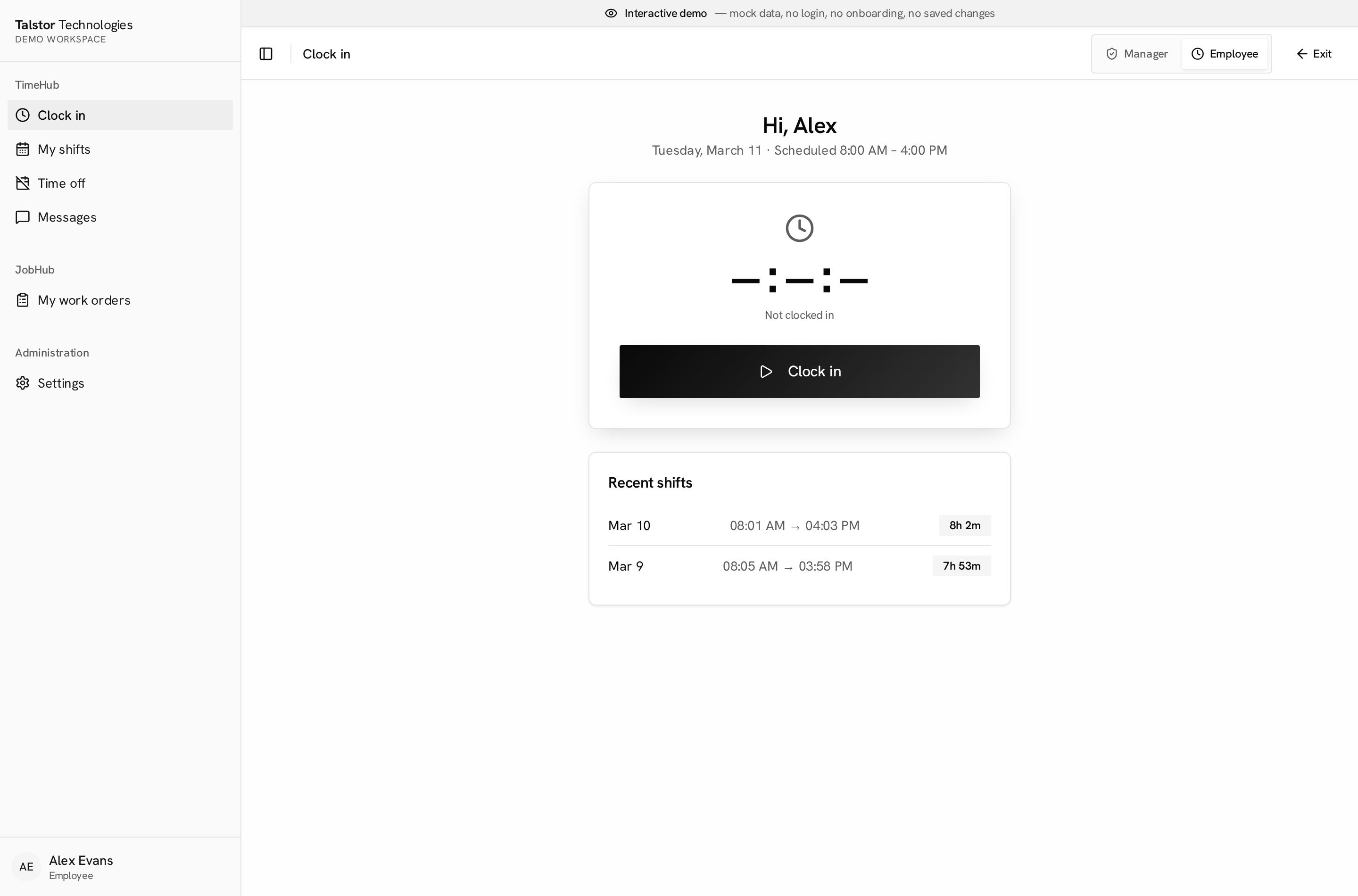Select the Mar 10 shift row
This screenshot has width=1358, height=896.
tap(799, 525)
